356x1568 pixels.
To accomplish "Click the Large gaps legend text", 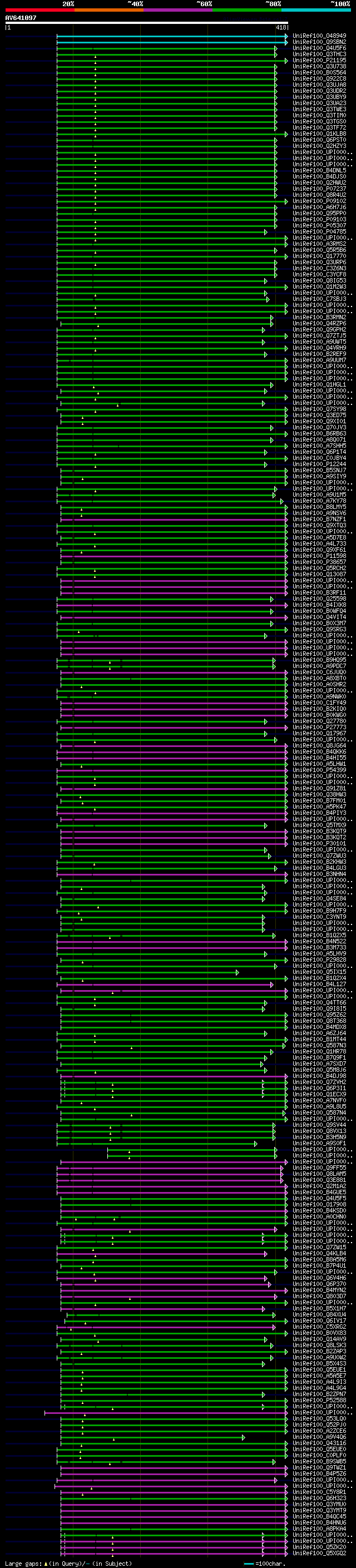I will (23, 1564).
